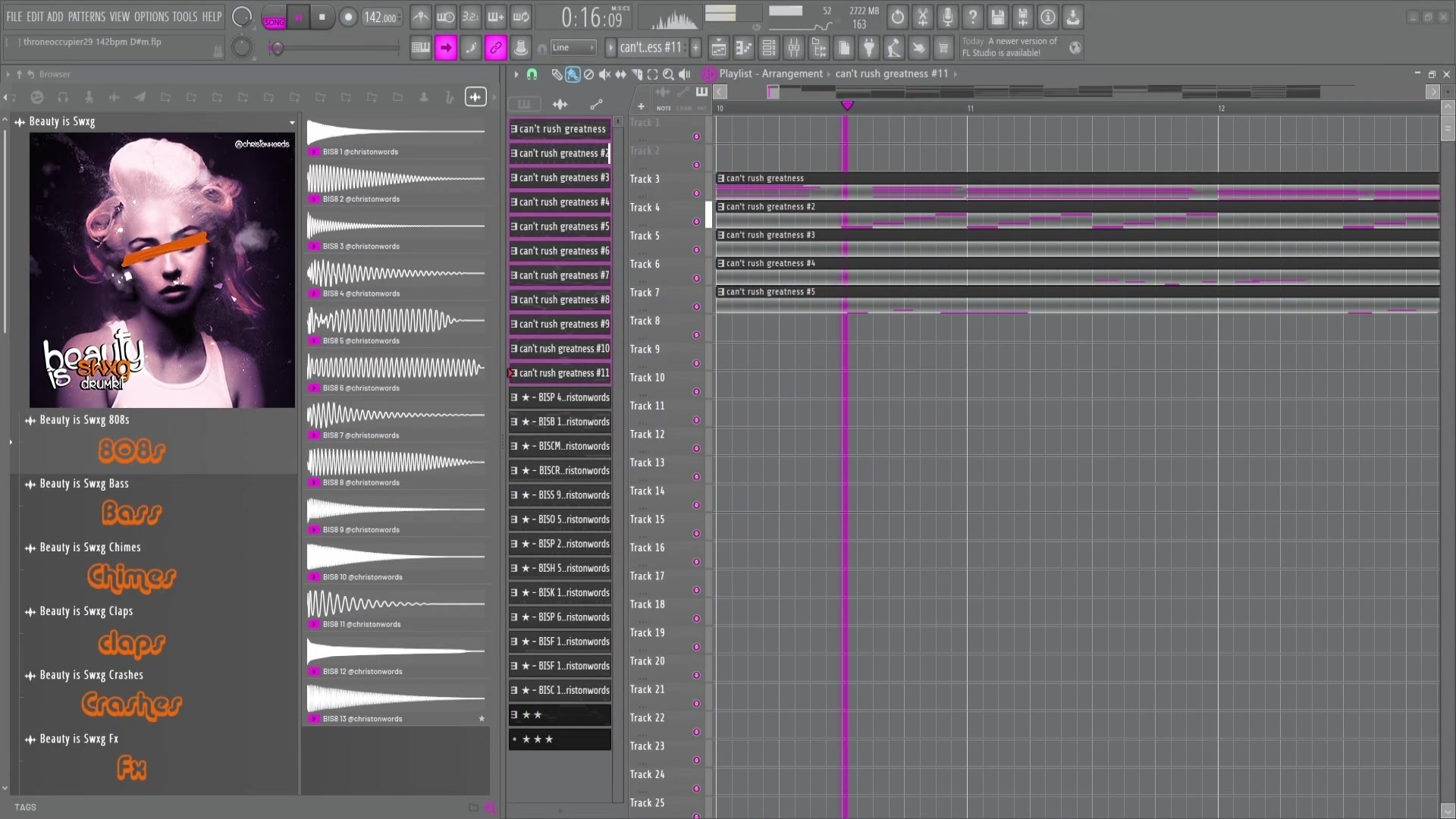The width and height of the screenshot is (1456, 819).
Task: Click the shopping cart content library icon
Action: pos(943,49)
